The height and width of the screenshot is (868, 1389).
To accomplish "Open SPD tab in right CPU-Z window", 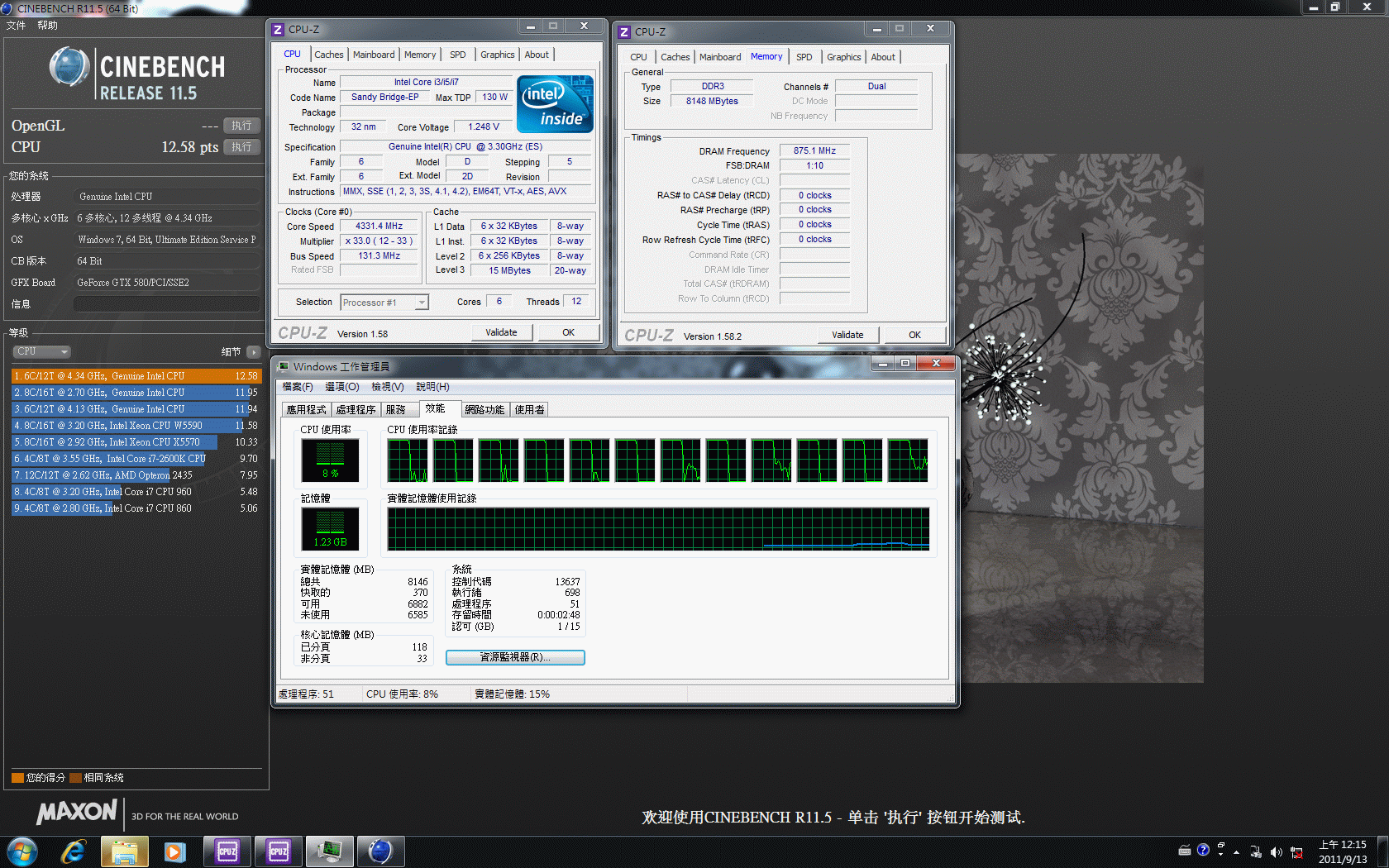I will [x=804, y=57].
